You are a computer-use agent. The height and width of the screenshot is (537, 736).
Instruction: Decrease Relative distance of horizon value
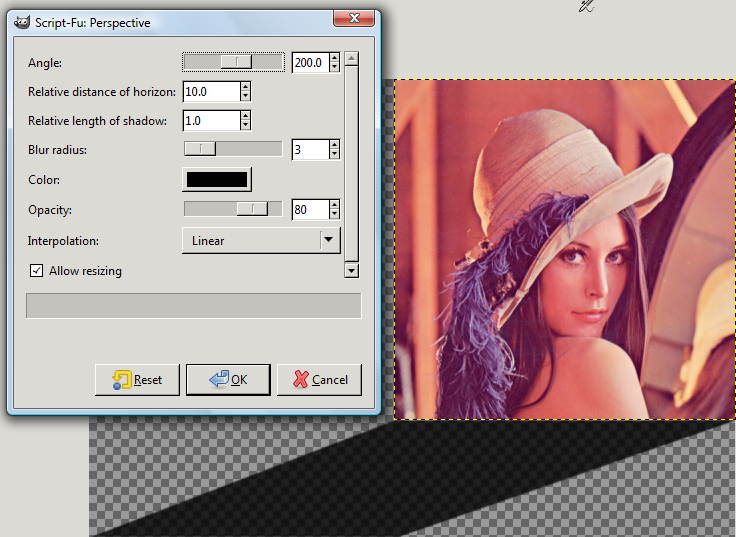click(x=245, y=97)
